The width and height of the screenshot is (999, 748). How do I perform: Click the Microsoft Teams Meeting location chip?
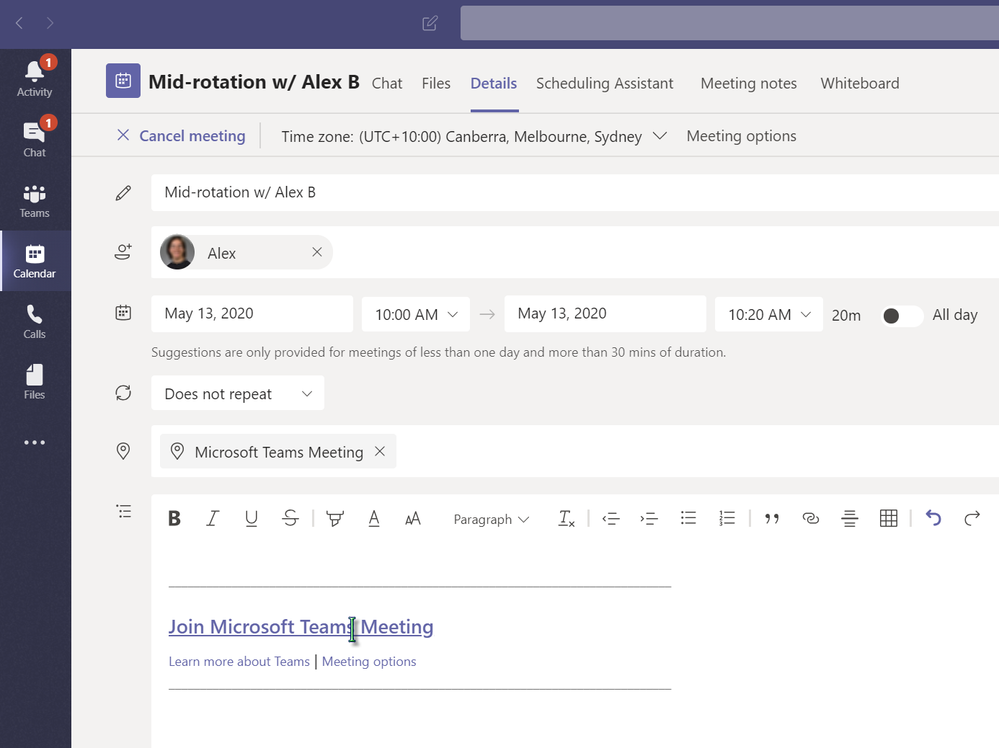click(x=278, y=452)
